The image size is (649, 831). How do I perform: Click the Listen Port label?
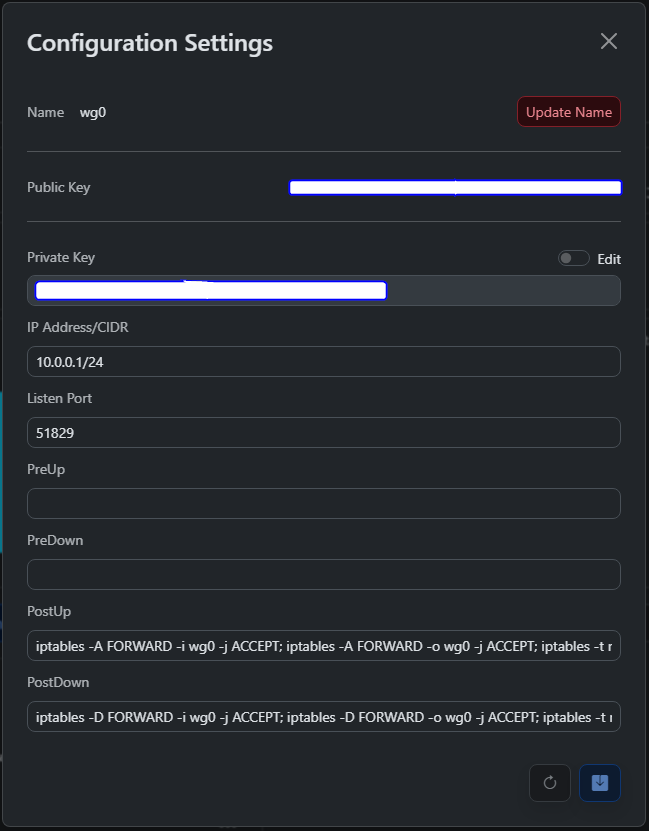pos(59,398)
